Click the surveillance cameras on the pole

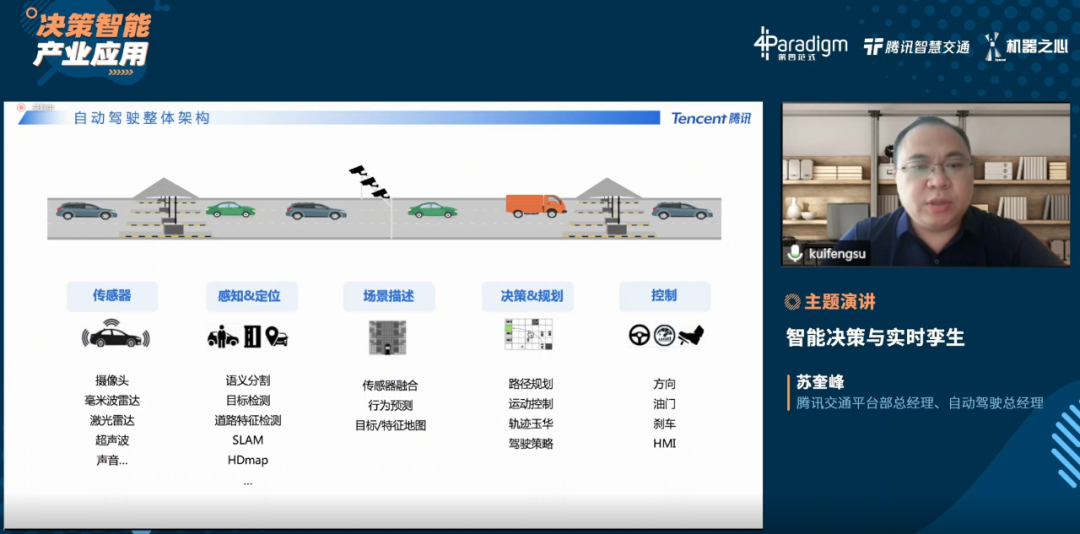click(x=370, y=181)
